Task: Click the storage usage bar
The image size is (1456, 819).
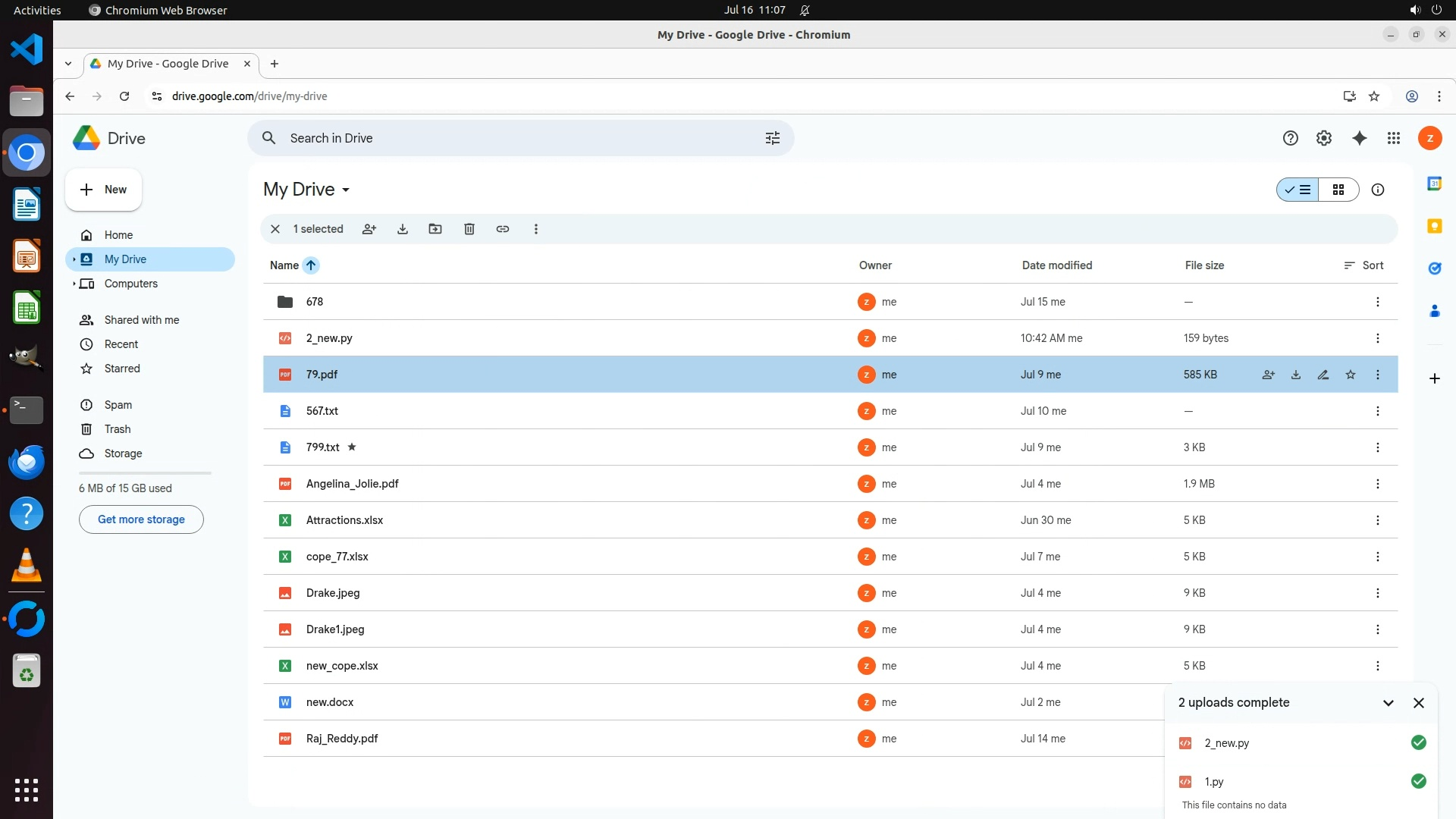Action: pos(145,473)
